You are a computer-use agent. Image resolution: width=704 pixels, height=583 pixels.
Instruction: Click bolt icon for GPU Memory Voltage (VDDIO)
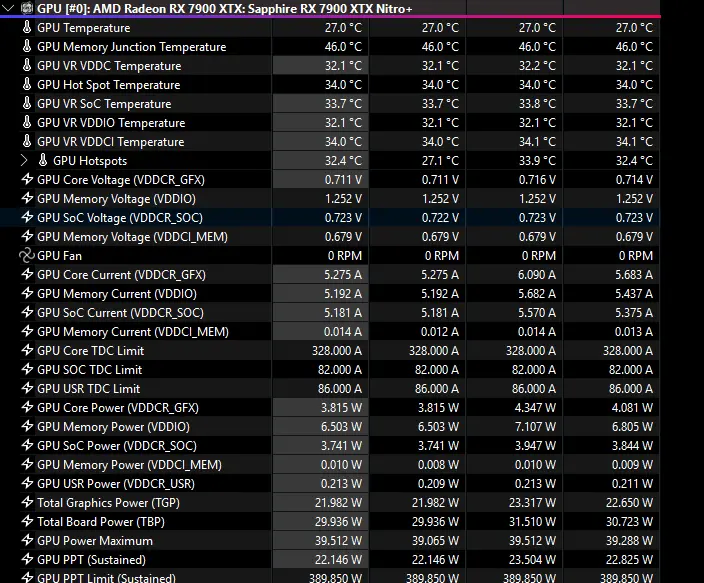tap(27, 198)
